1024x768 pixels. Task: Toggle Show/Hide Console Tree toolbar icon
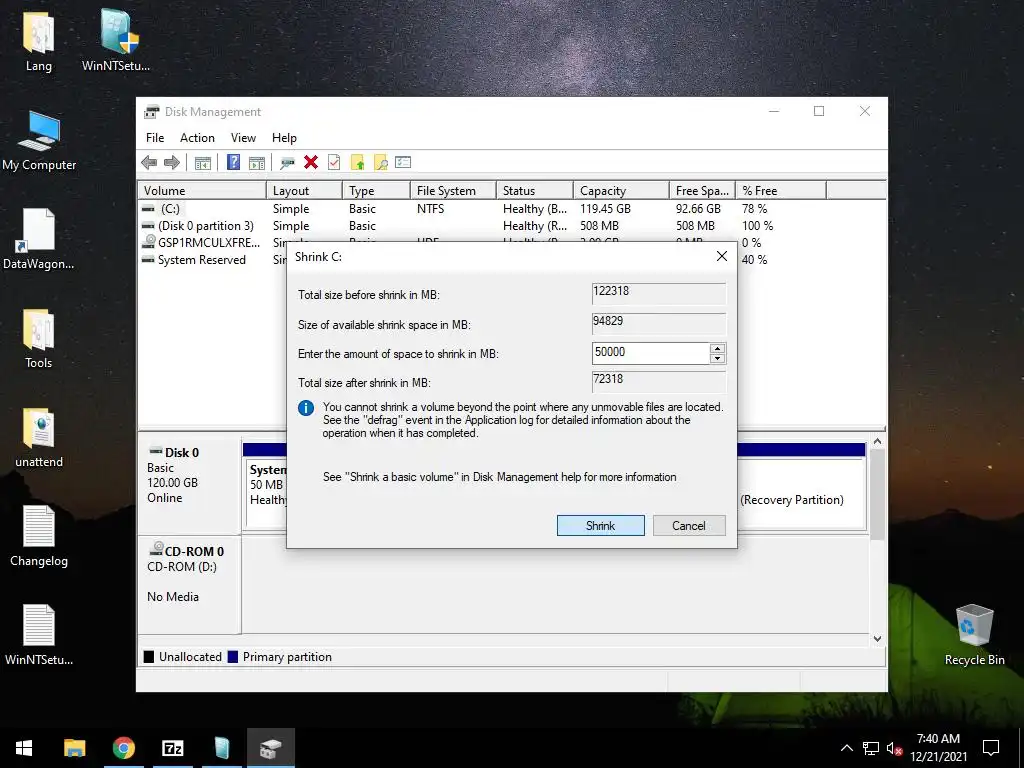click(x=202, y=163)
